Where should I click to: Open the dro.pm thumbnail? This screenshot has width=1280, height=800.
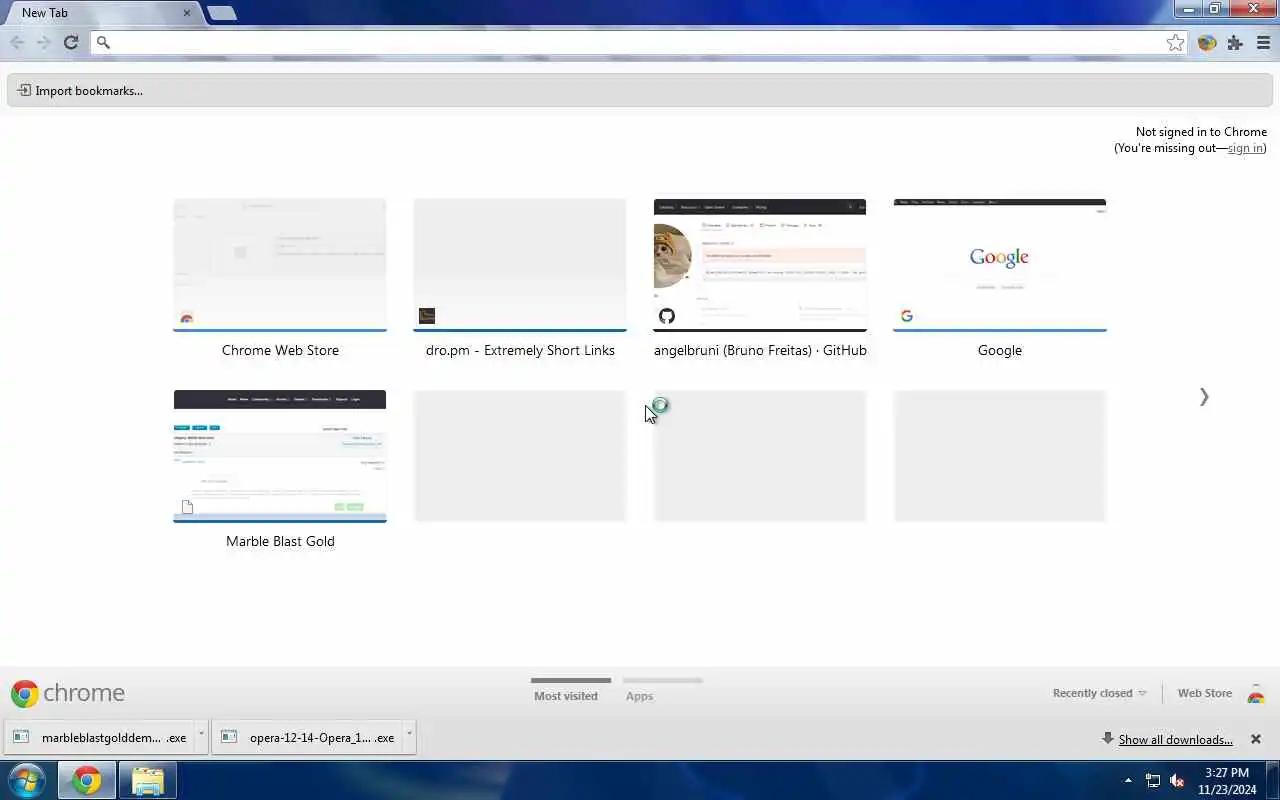pyautogui.click(x=520, y=265)
